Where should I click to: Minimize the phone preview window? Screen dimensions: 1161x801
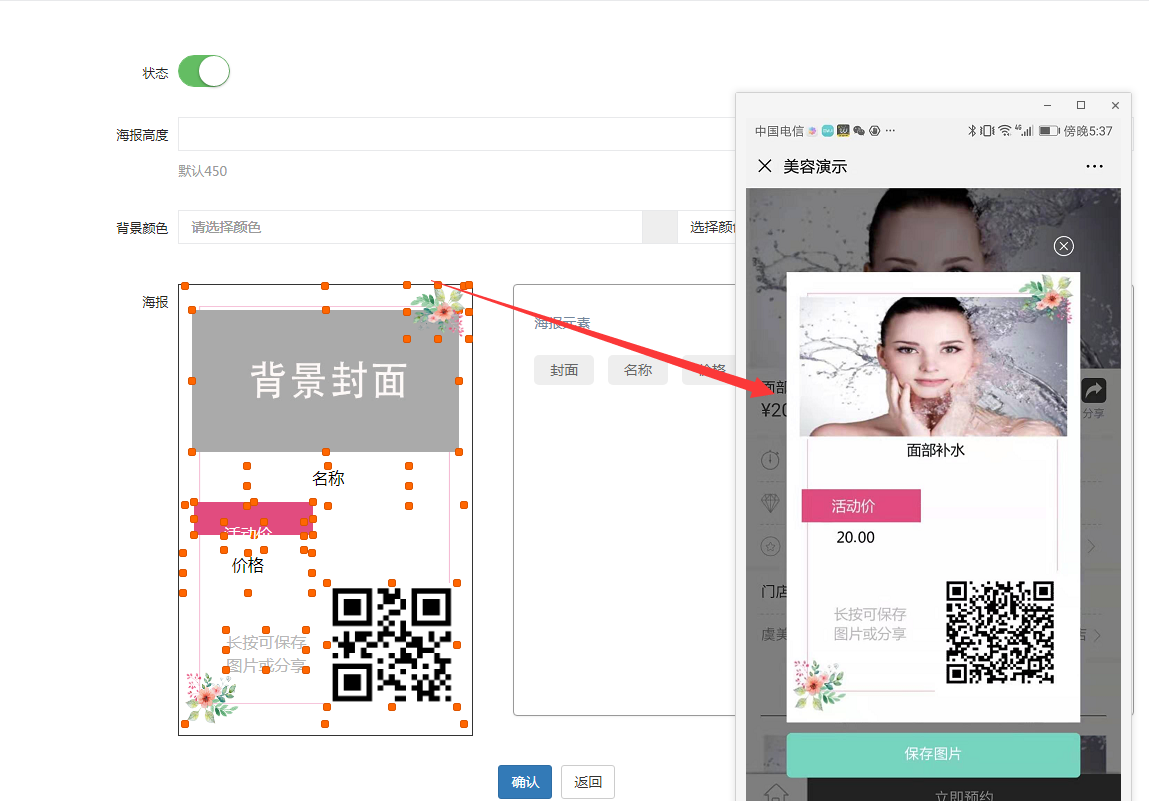click(x=1047, y=105)
